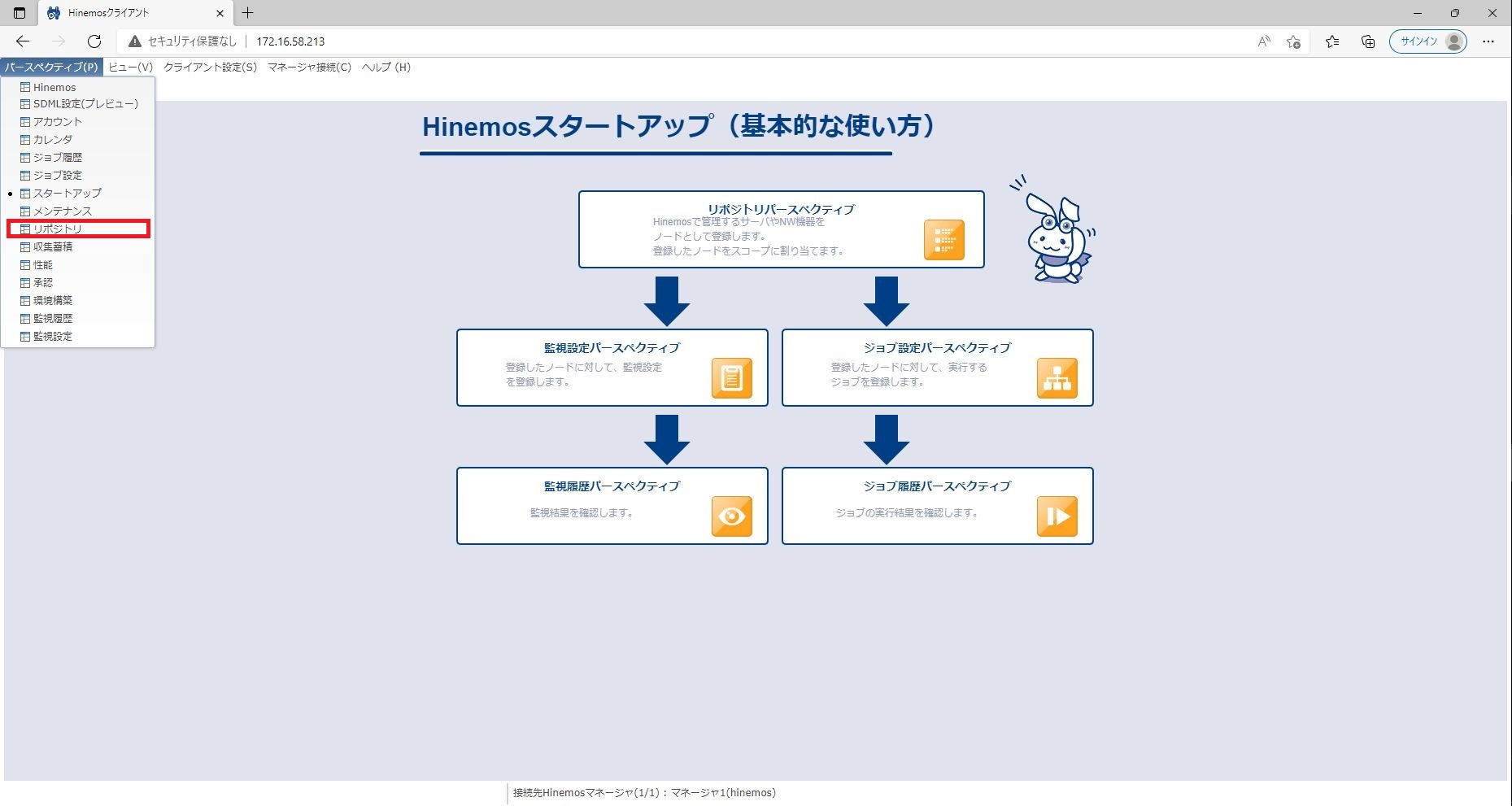Open the ビュー(V) menu
This screenshot has width=1512, height=806.
[x=130, y=68]
